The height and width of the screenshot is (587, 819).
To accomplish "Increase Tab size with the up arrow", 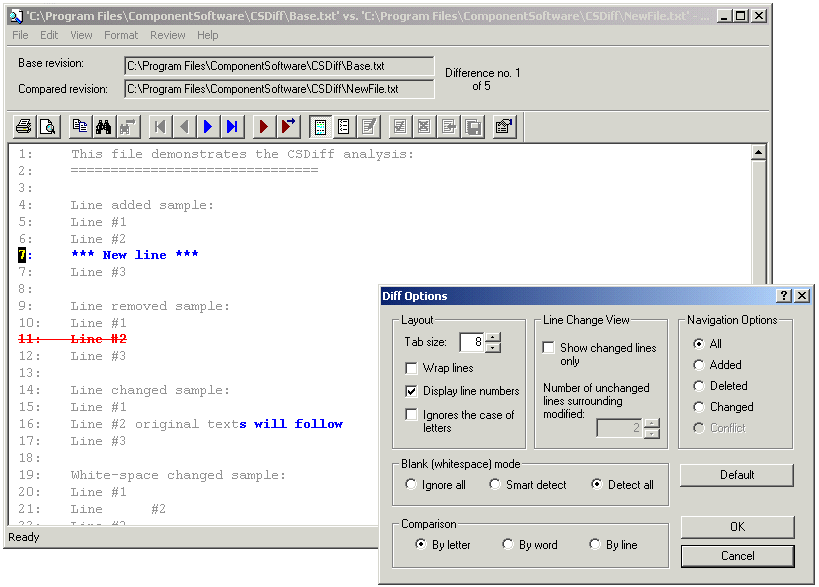I will [x=493, y=338].
